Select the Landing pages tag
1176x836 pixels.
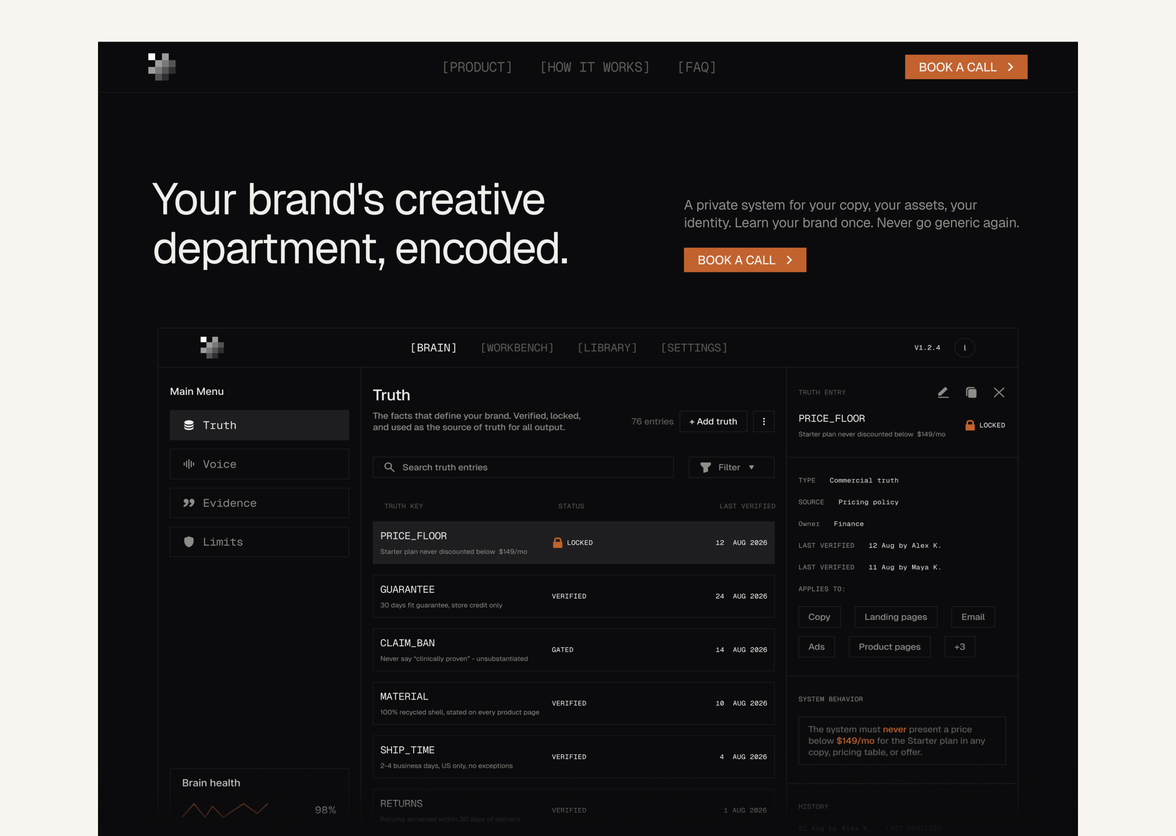pos(896,617)
